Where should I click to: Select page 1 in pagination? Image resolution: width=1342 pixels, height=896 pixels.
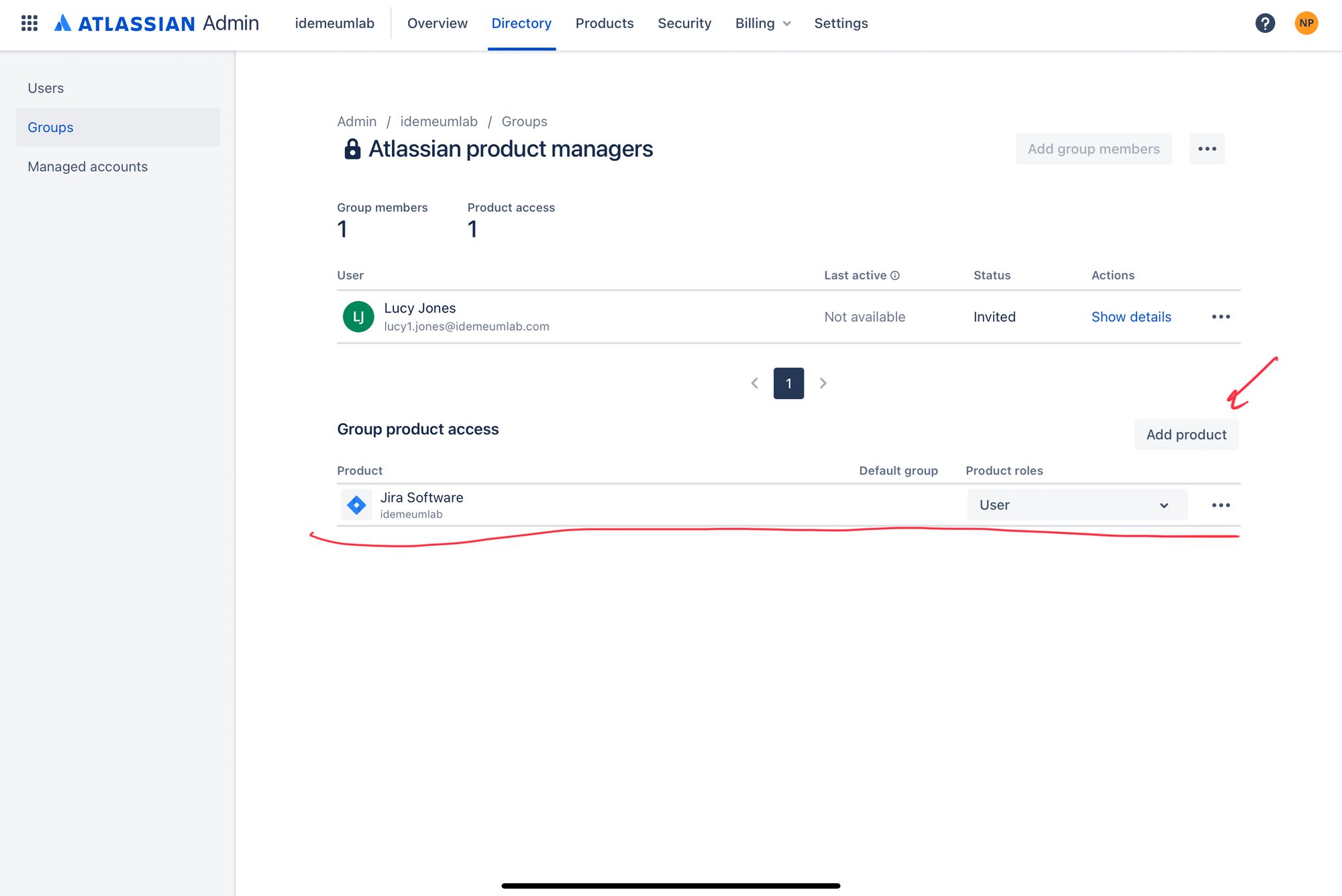point(788,384)
